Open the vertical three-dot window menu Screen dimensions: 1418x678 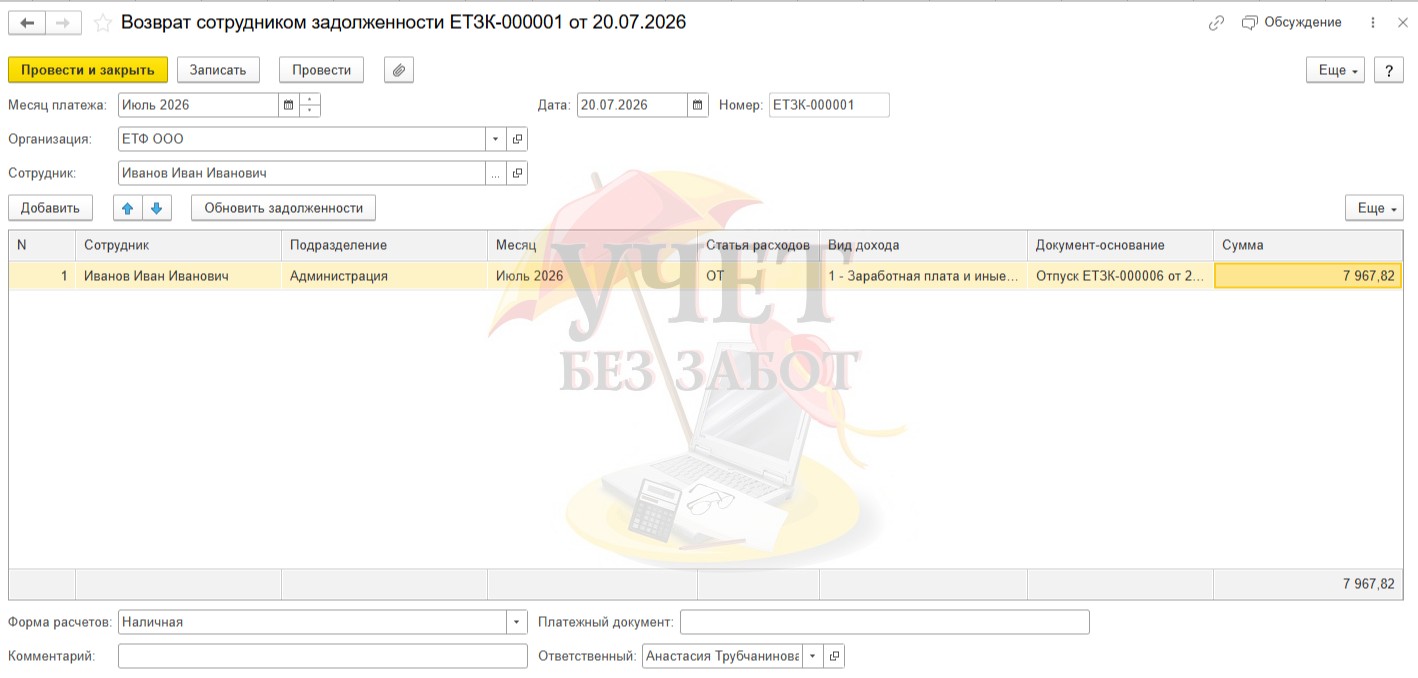tap(1372, 22)
